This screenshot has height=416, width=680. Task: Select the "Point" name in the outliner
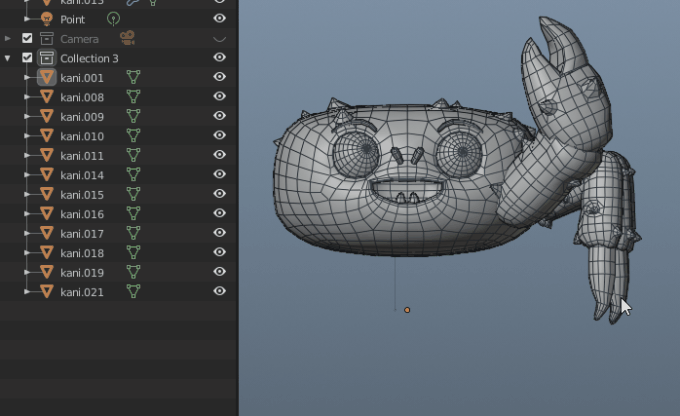tap(72, 20)
